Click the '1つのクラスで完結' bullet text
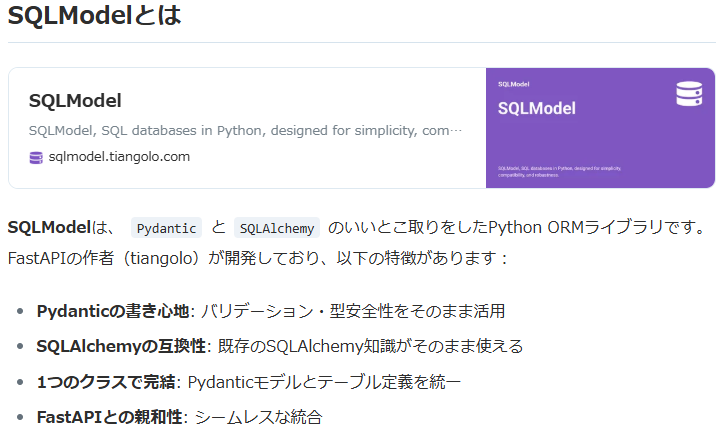The height and width of the screenshot is (429, 719). pyautogui.click(x=106, y=382)
